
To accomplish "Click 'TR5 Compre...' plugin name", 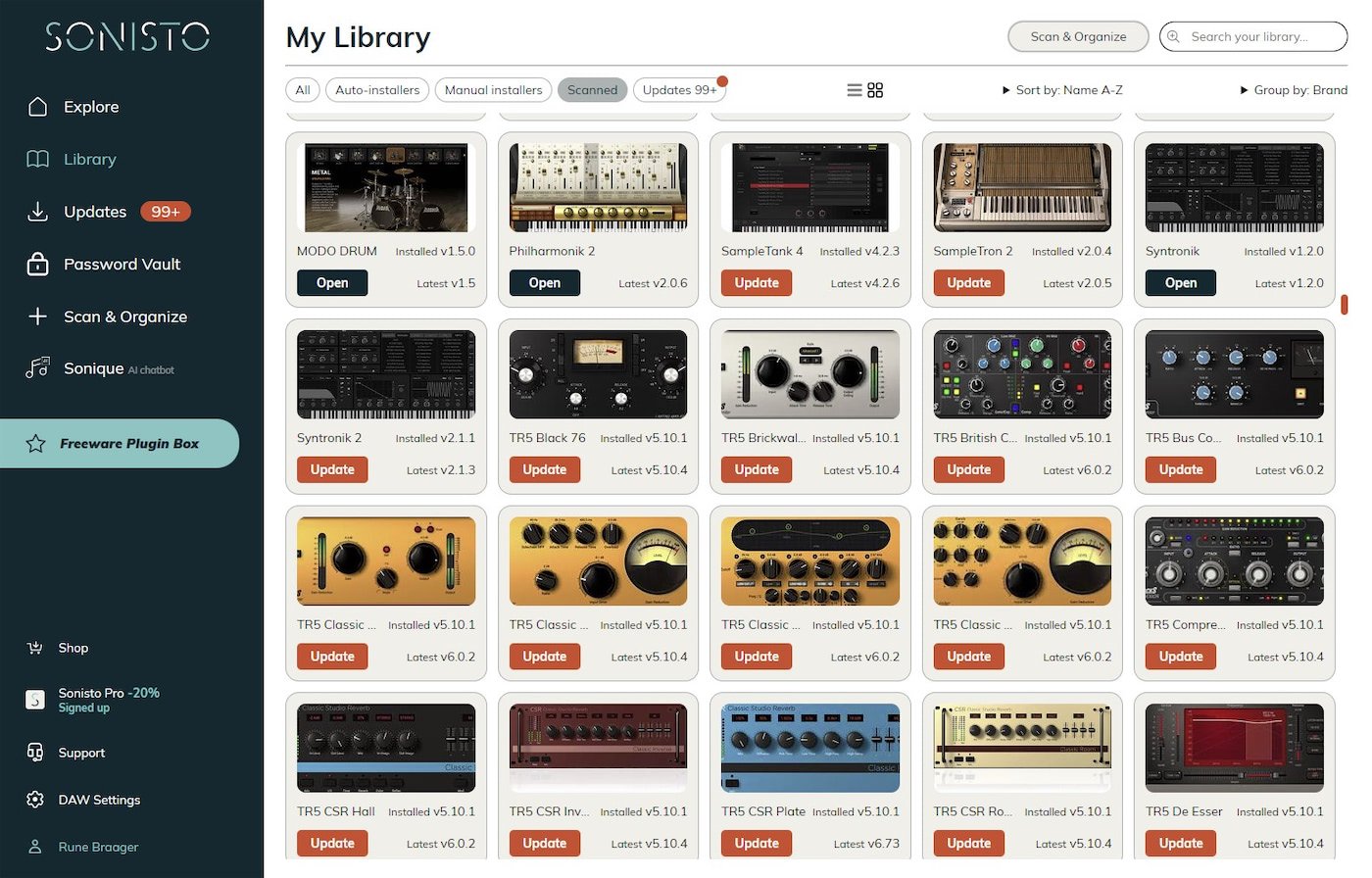I will click(x=1185, y=624).
